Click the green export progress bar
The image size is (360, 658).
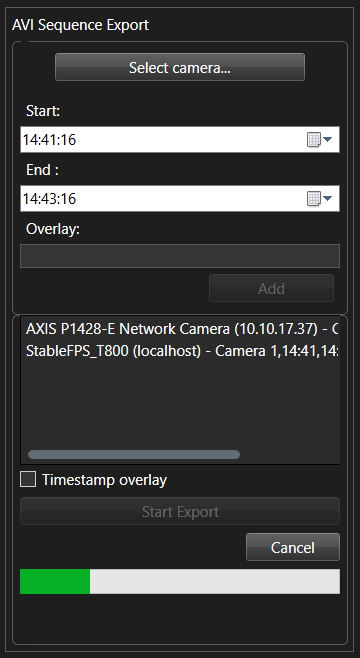click(x=55, y=581)
